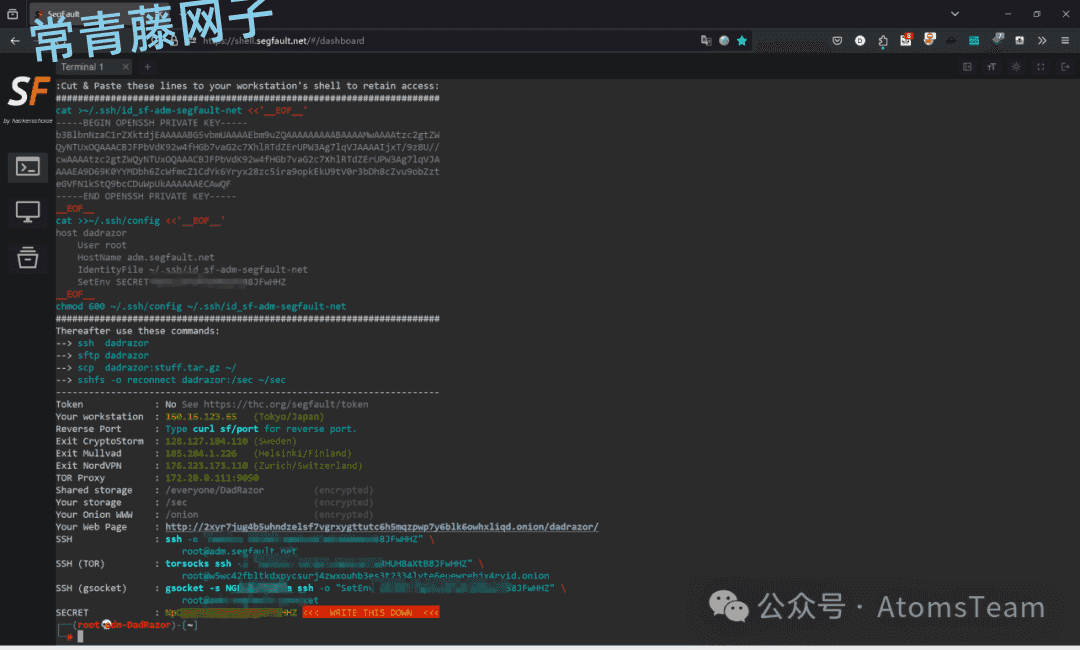Open the thc.org/segfault/token link
Image resolution: width=1080 pixels, height=650 pixels.
286,404
